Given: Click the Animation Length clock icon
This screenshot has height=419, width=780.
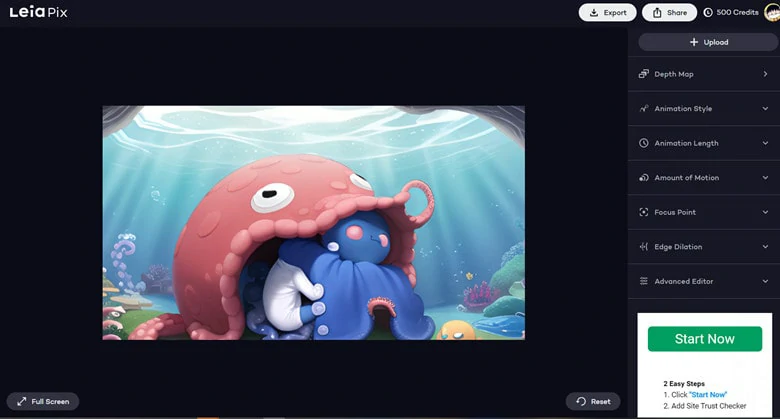Looking at the screenshot, I should click(644, 143).
